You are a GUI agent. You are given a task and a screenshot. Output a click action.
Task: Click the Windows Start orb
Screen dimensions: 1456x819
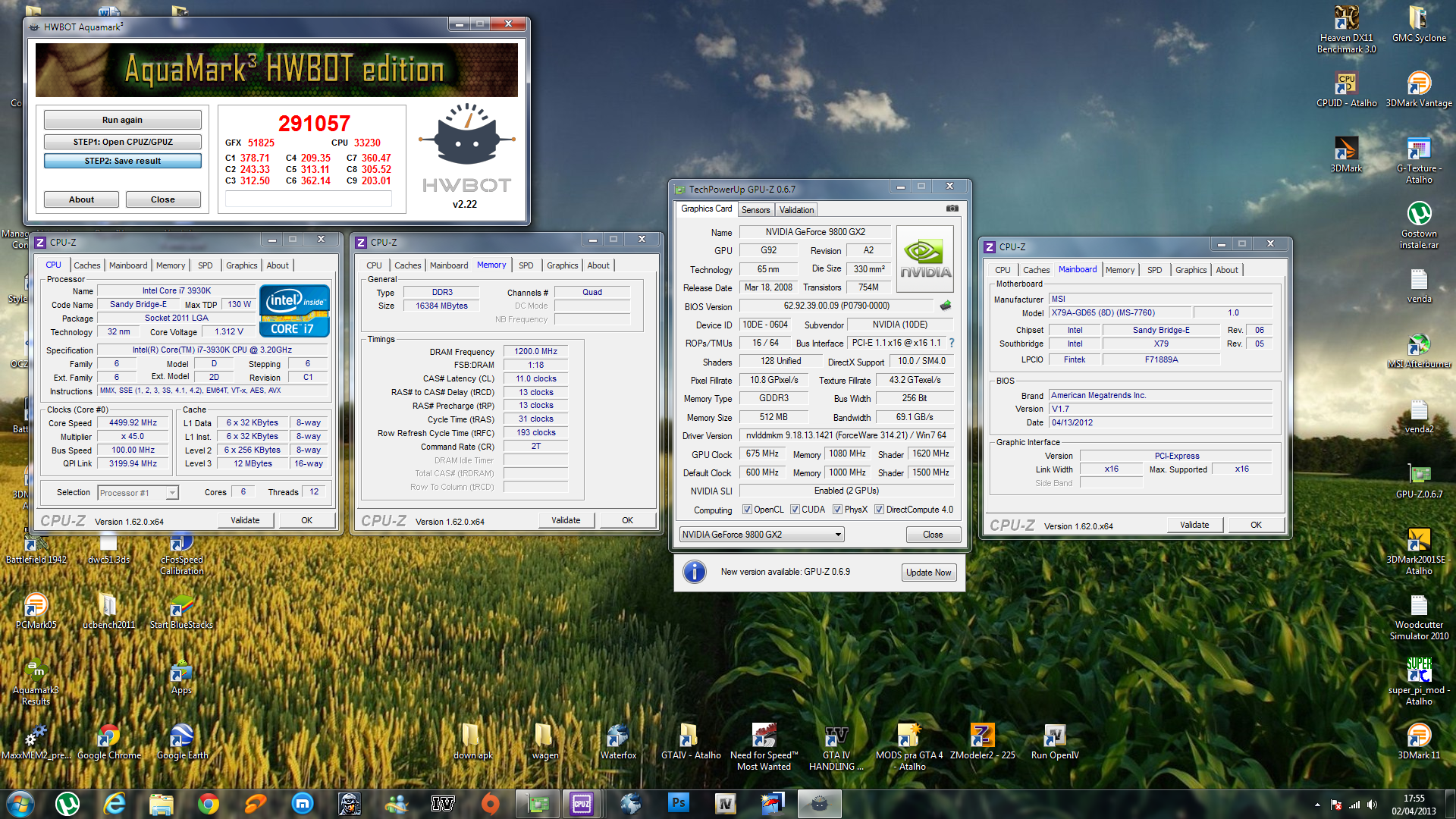pyautogui.click(x=20, y=804)
